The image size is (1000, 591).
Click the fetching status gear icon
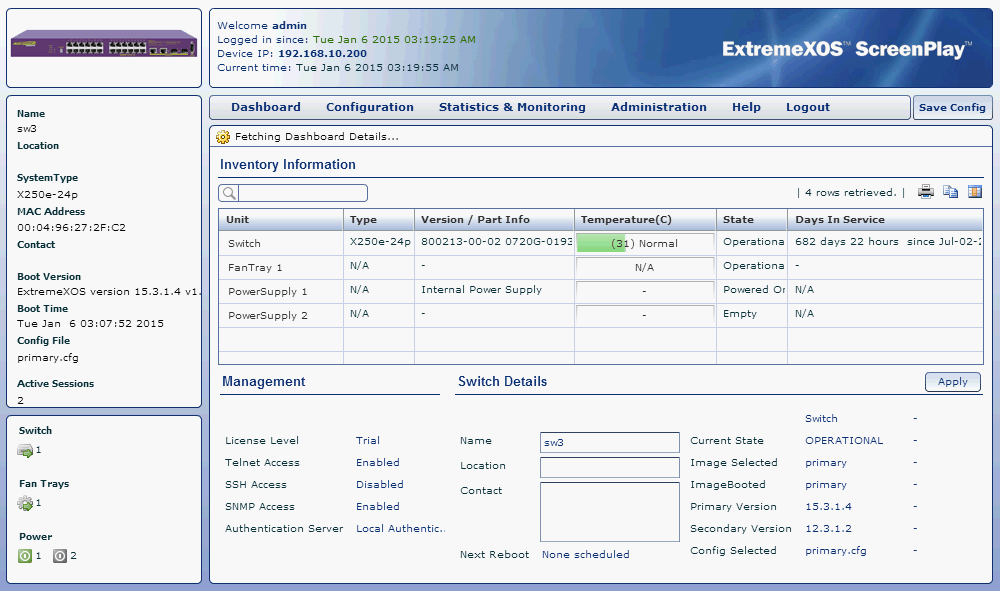tap(223, 136)
